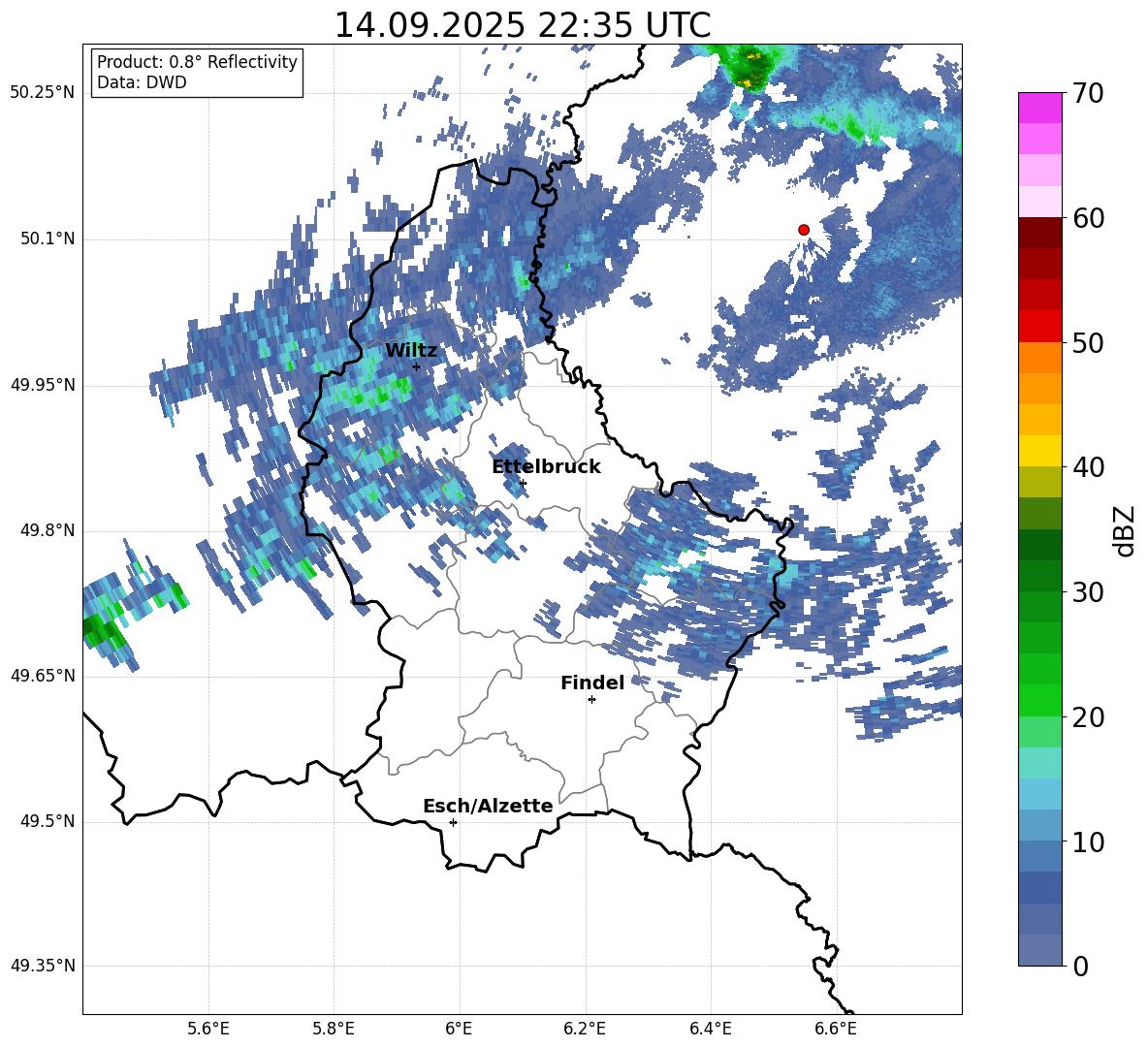This screenshot has width=1148, height=1048.
Task: Click the Wiltz city label
Action: pyautogui.click(x=411, y=351)
